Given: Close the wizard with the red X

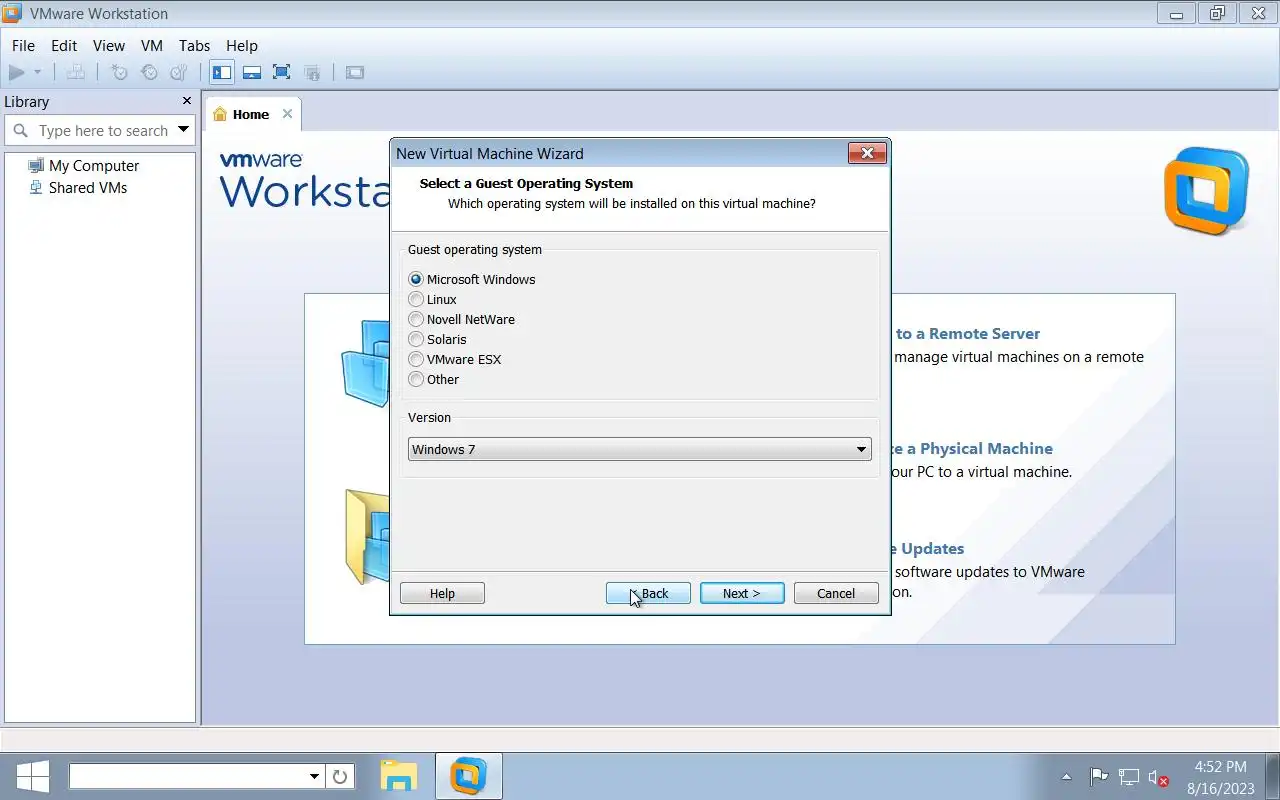Looking at the screenshot, I should click(867, 153).
